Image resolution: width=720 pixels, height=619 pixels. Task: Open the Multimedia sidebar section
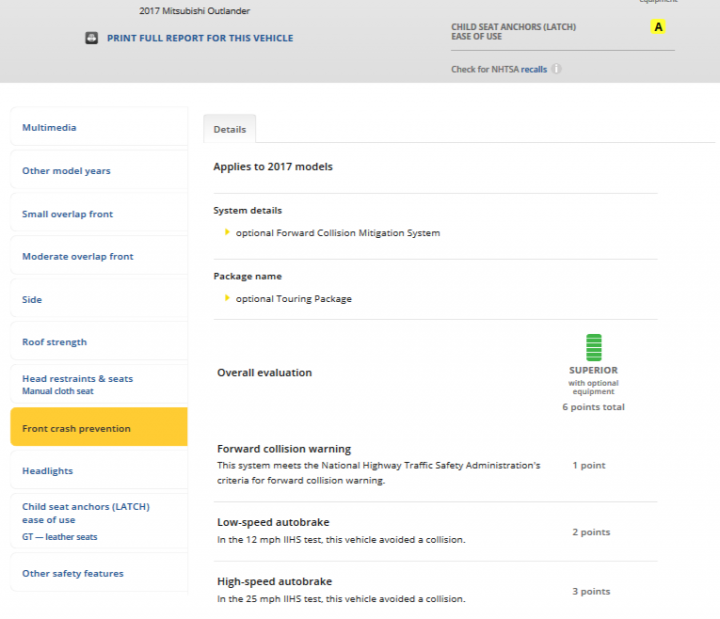pyautogui.click(x=99, y=127)
